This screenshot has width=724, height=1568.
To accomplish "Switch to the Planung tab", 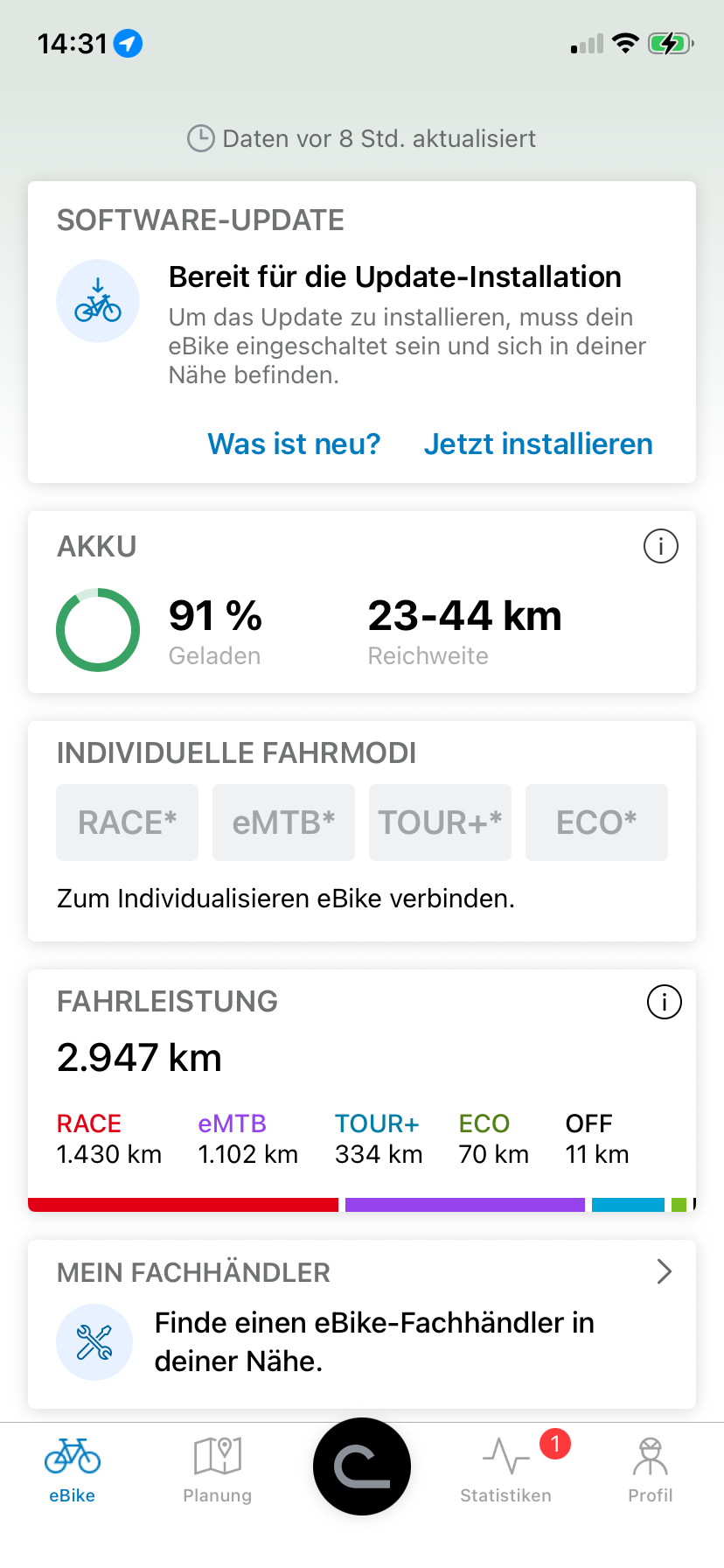I will point(217,1470).
